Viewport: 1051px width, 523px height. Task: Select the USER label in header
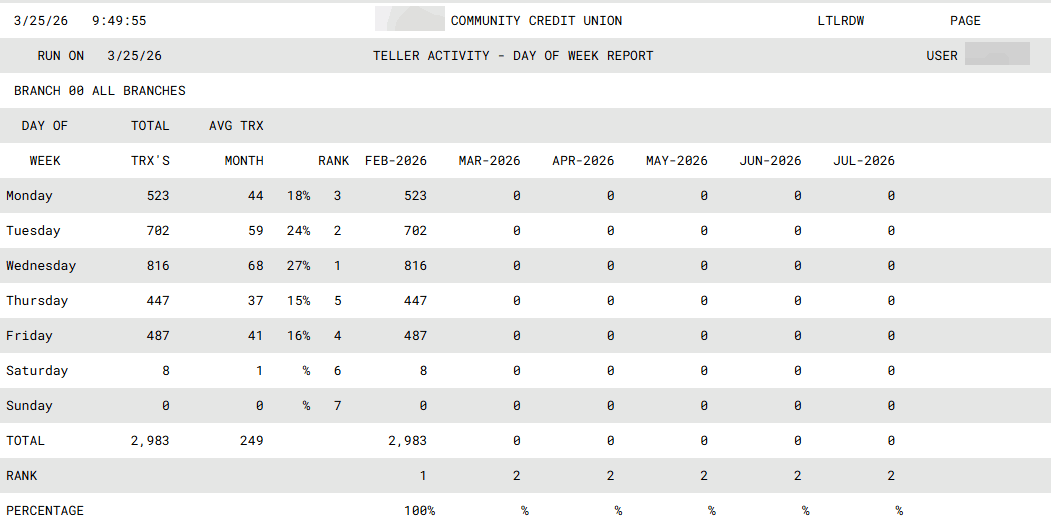coord(942,56)
